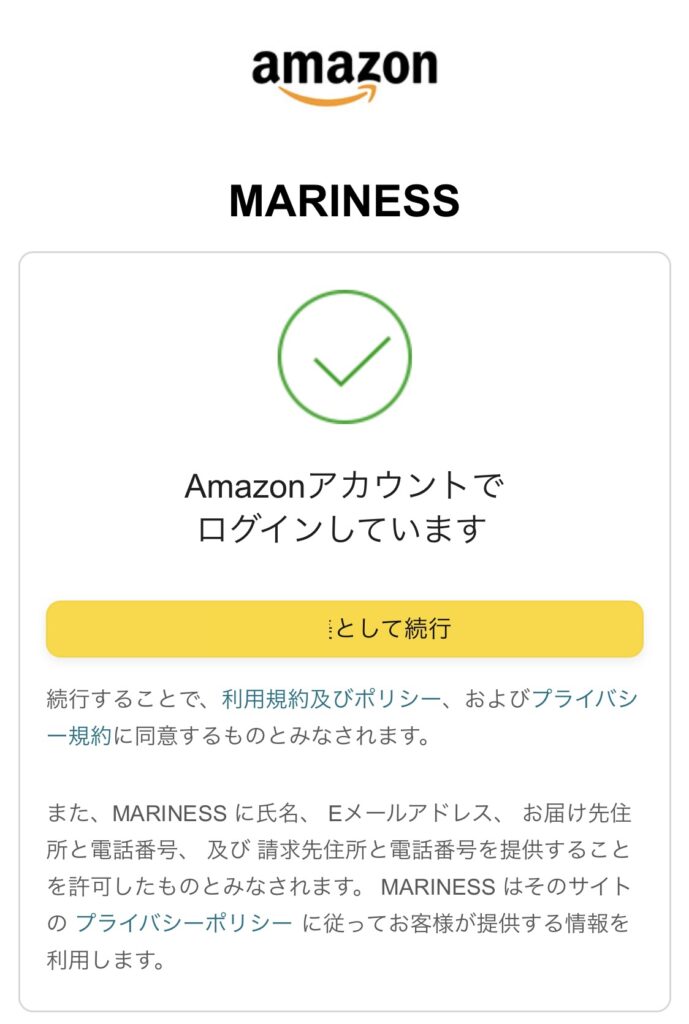Click the dotted placeholder before として続行
Image resolution: width=689 pixels, height=1024 pixels.
[x=330, y=629]
